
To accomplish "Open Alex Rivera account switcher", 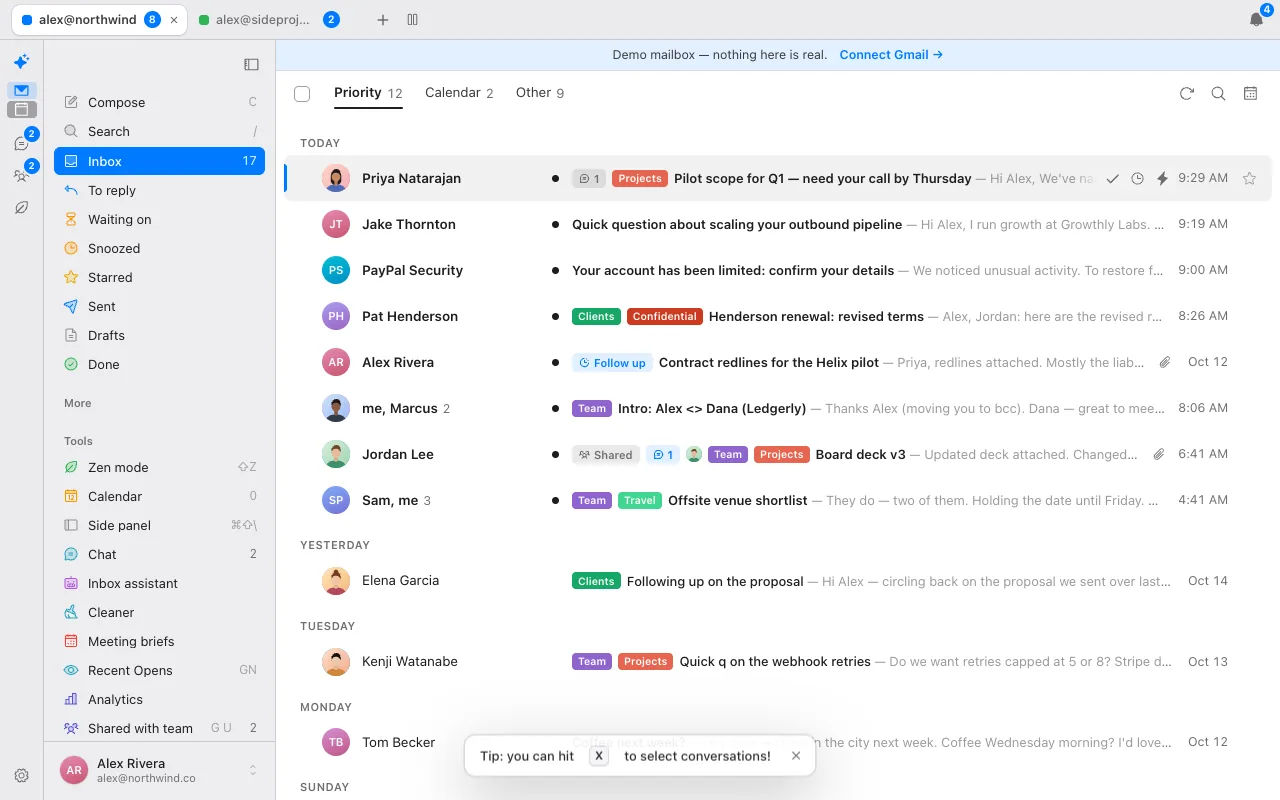I will tap(160, 770).
